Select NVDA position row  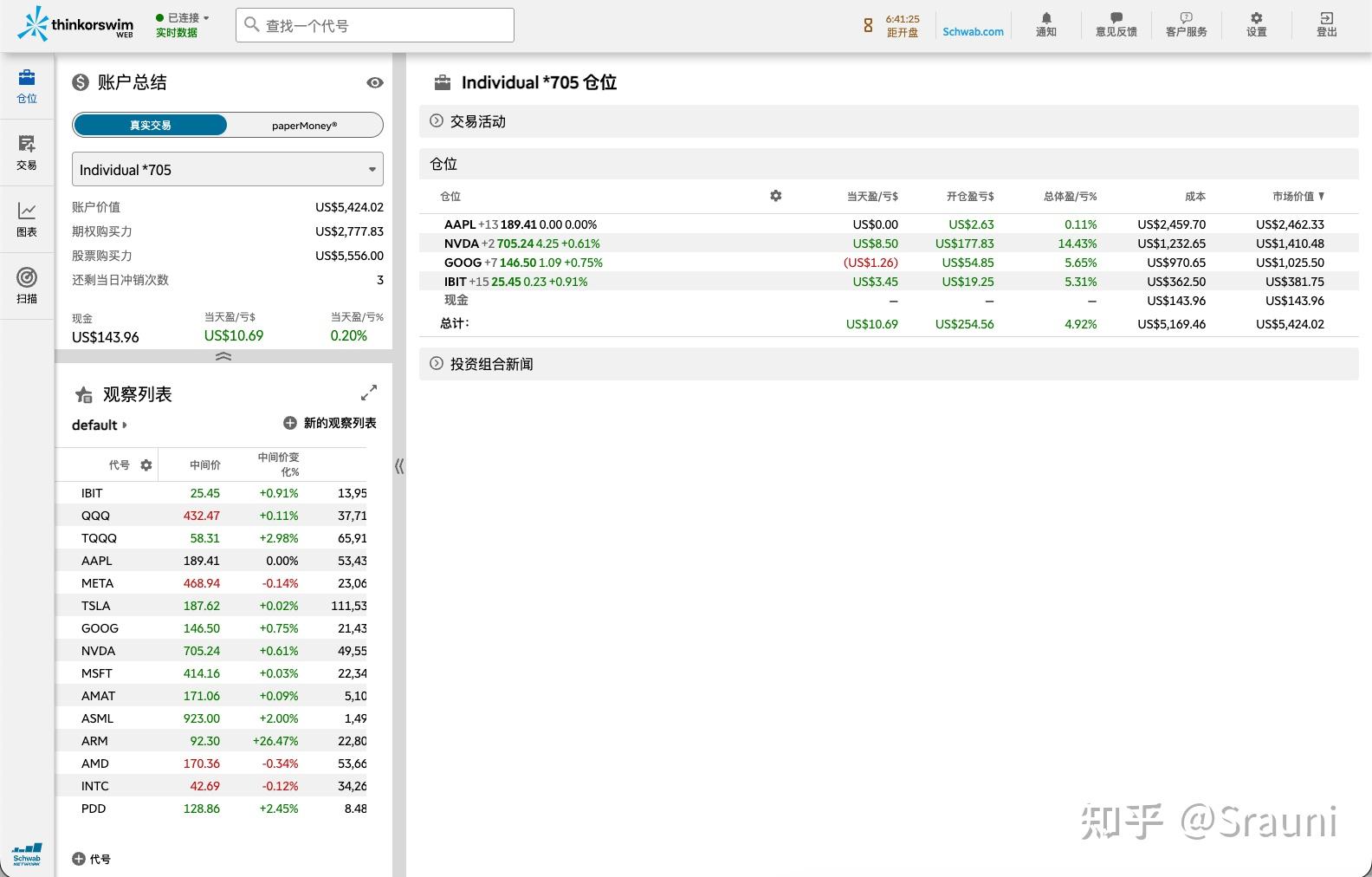pos(889,244)
